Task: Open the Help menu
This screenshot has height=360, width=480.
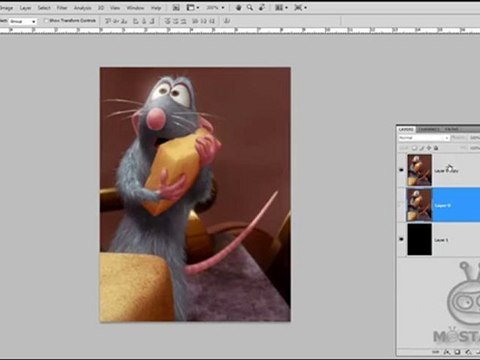Action: tap(156, 8)
